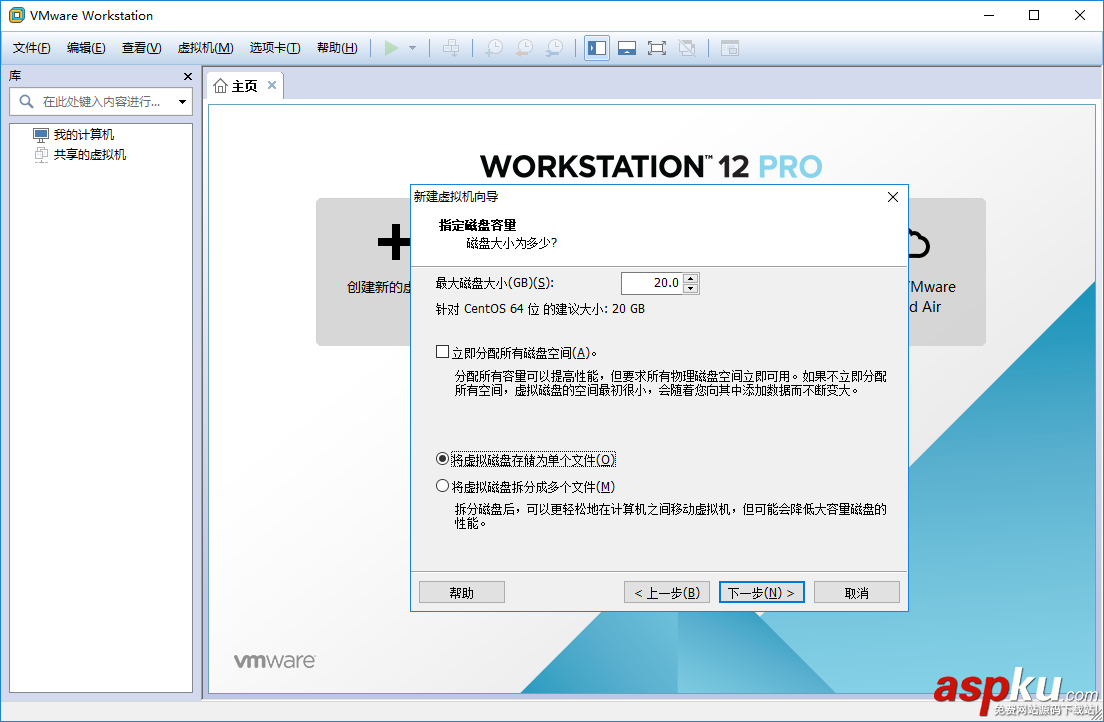Decrease disk size with down spinner arrow
Image resolution: width=1104 pixels, height=722 pixels.
(691, 288)
